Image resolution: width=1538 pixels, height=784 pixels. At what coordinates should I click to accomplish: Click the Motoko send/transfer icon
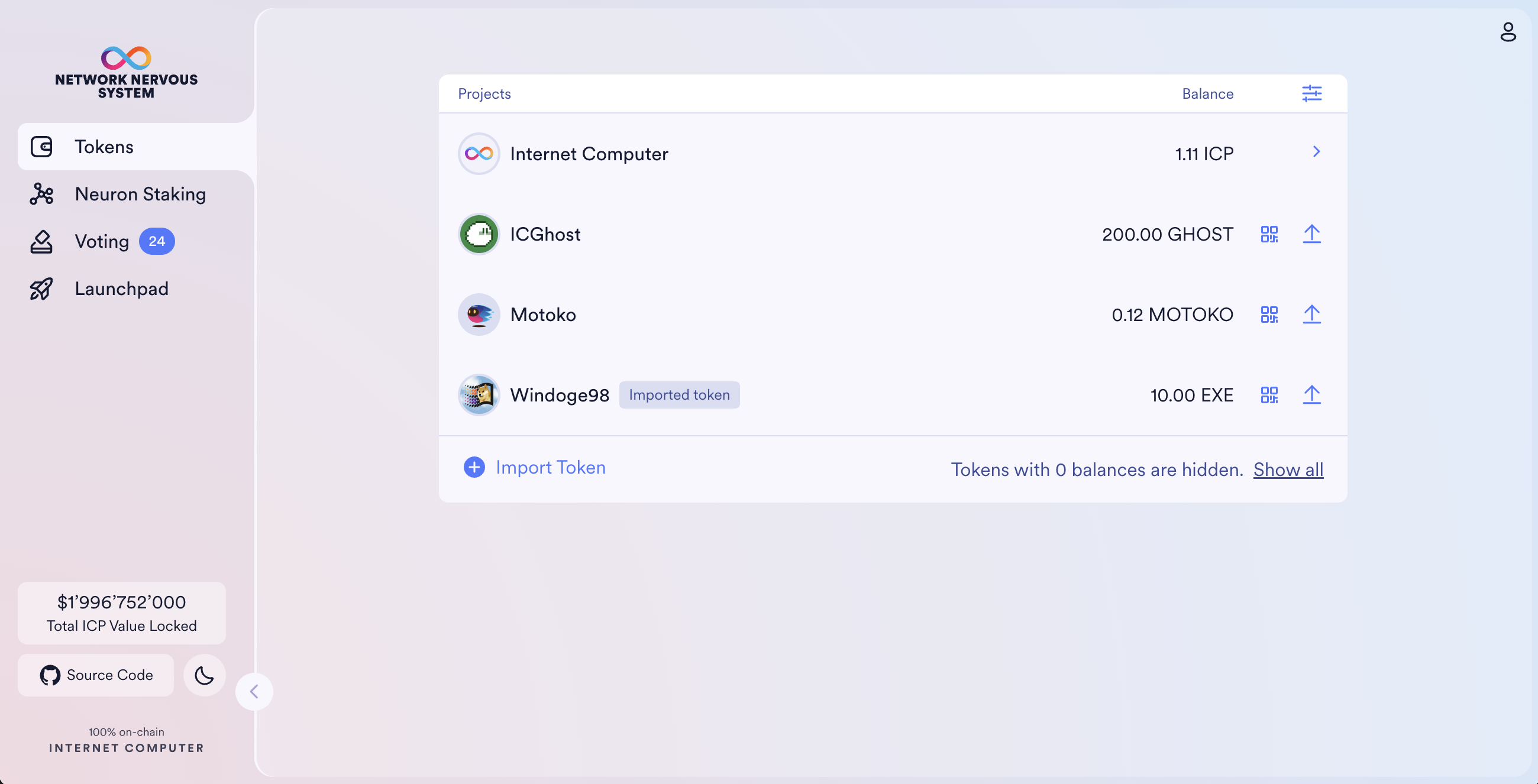[x=1311, y=314]
